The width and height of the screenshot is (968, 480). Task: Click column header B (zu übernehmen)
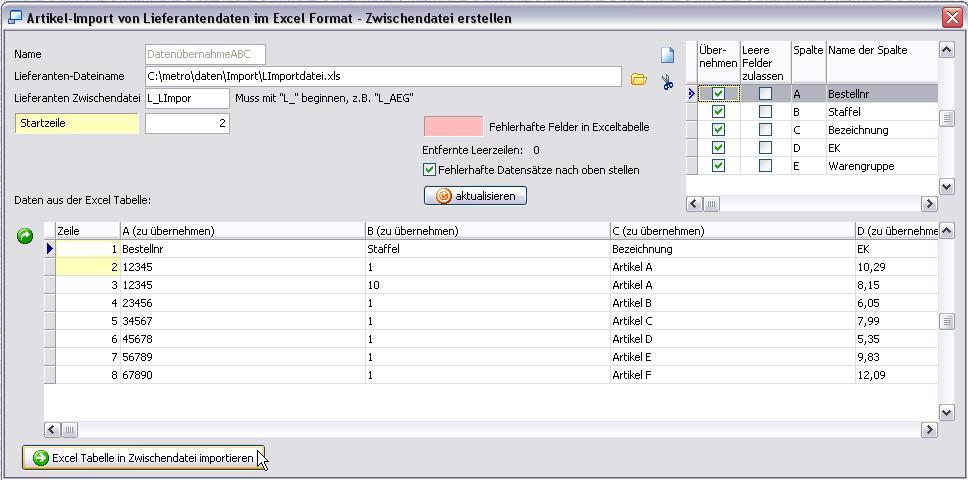[412, 231]
